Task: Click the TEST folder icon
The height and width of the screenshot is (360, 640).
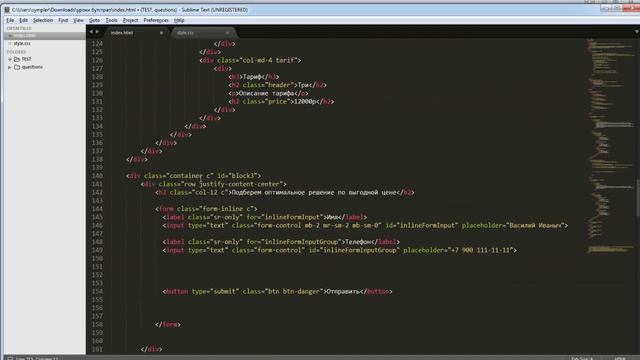Action: [17, 59]
